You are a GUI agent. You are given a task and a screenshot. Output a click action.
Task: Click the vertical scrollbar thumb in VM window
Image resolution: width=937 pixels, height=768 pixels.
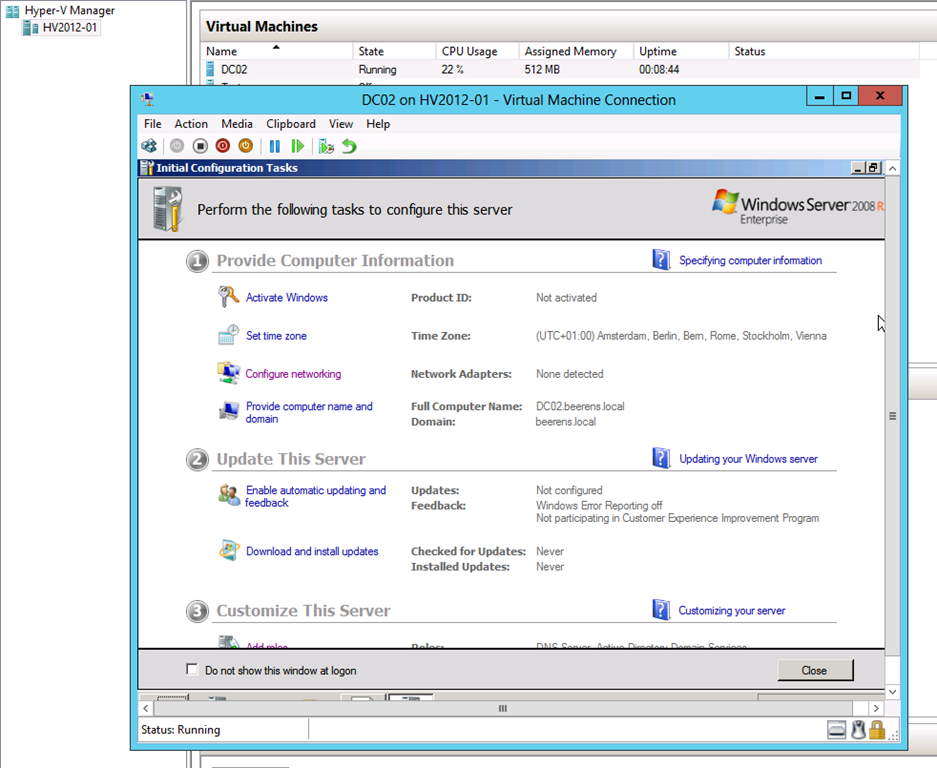pos(893,416)
